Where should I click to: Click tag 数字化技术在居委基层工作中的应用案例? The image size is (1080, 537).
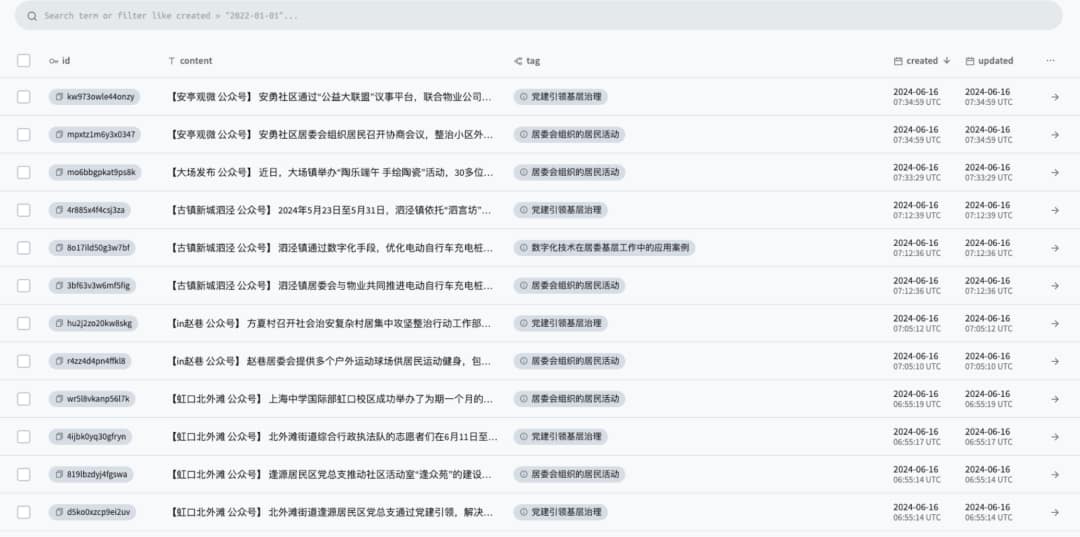(609, 248)
